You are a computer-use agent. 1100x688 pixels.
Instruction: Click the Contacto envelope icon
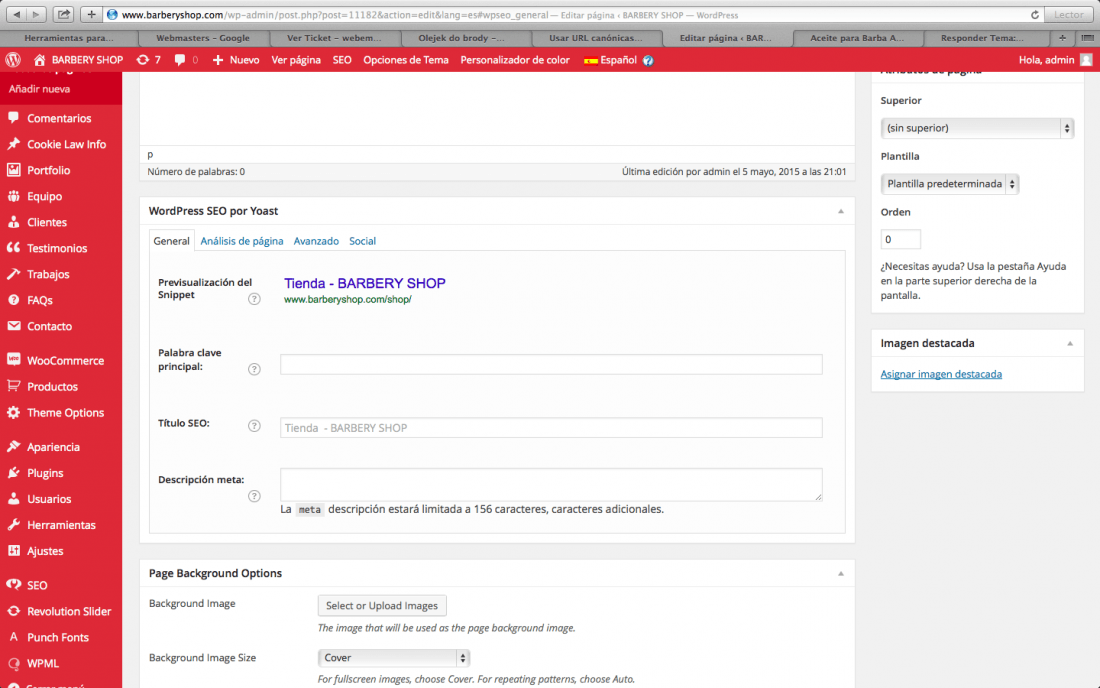(x=13, y=326)
